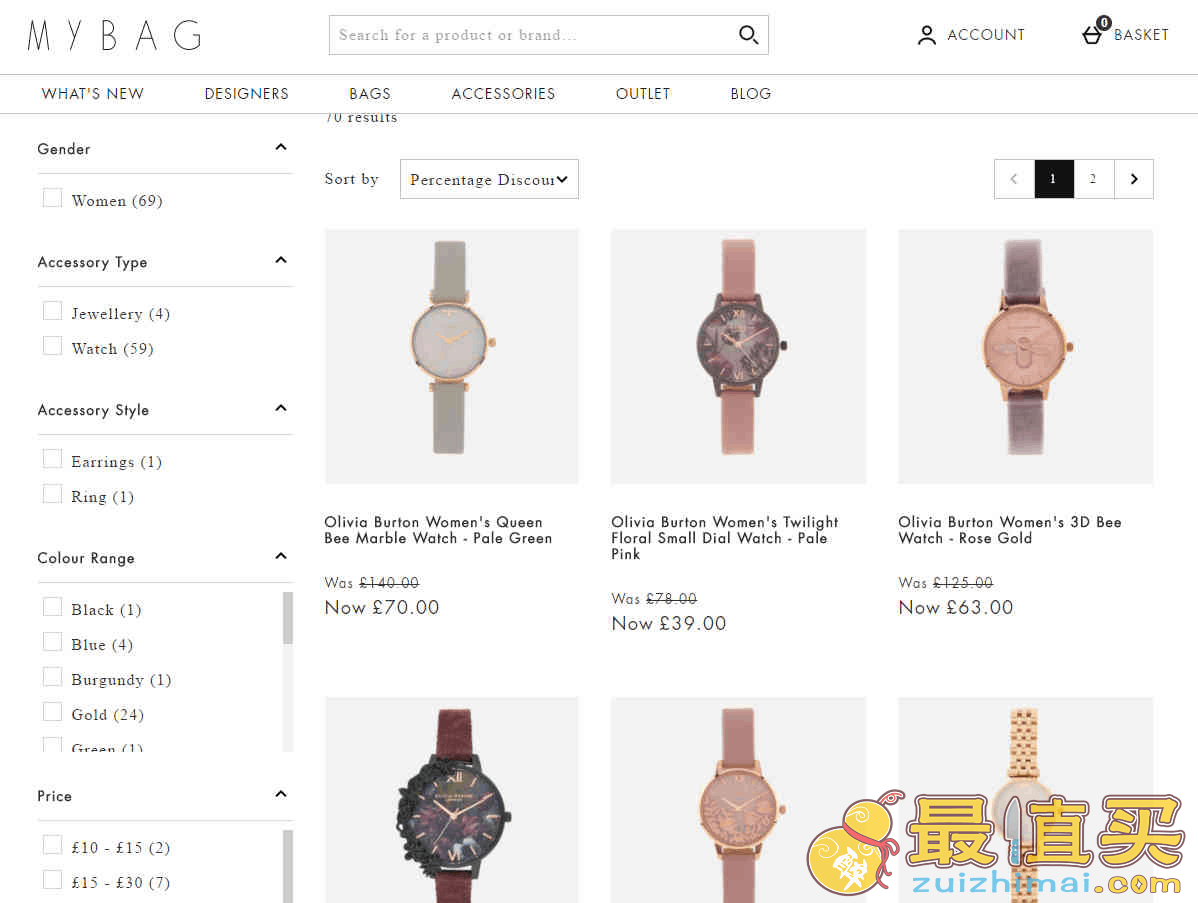Go to results page 2
This screenshot has height=903, width=1198.
coord(1093,179)
